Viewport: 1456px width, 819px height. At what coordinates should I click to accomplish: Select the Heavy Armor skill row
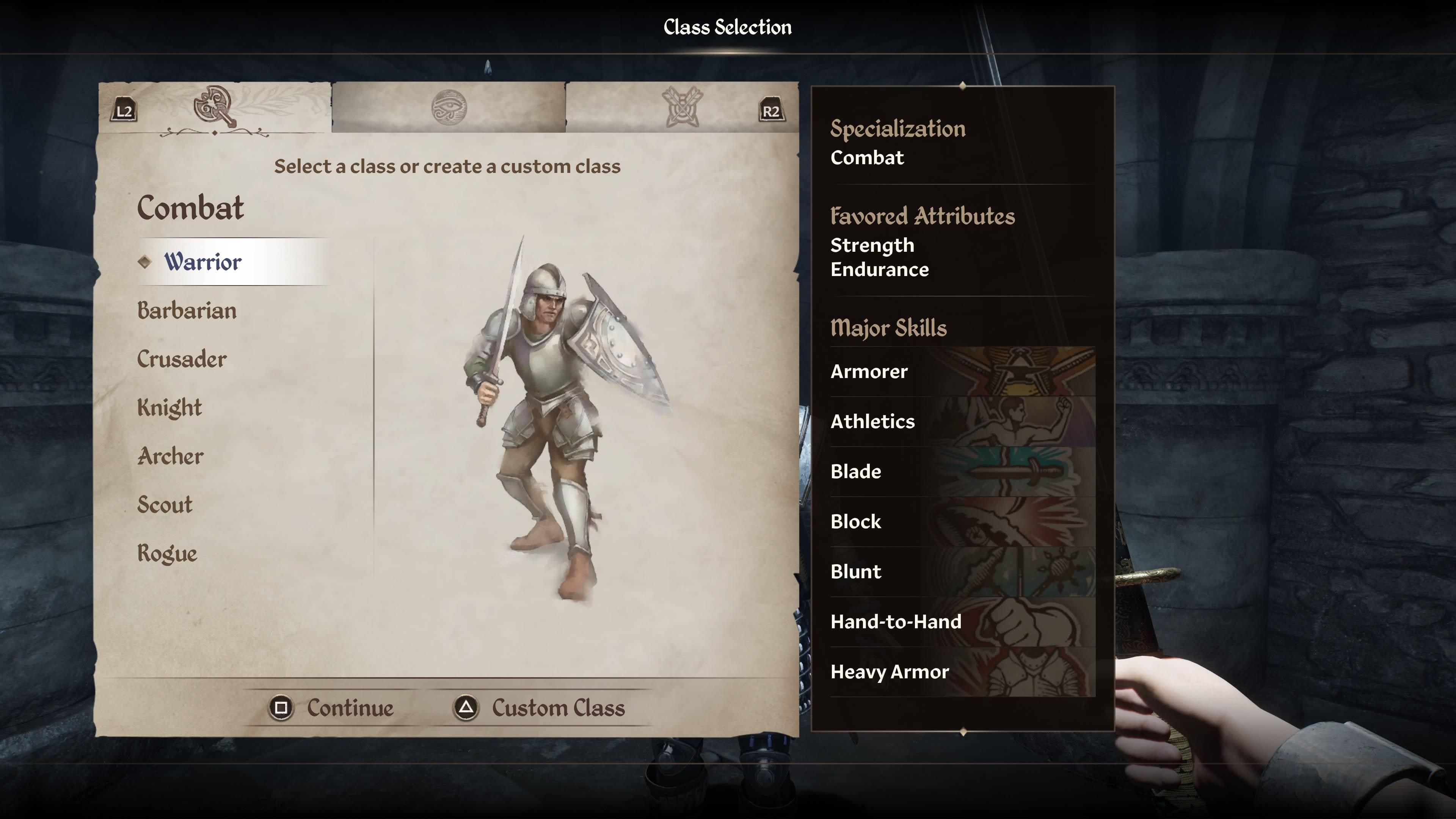click(963, 672)
